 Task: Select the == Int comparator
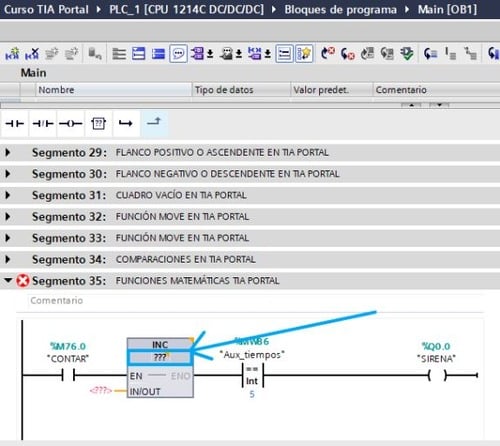pos(252,375)
